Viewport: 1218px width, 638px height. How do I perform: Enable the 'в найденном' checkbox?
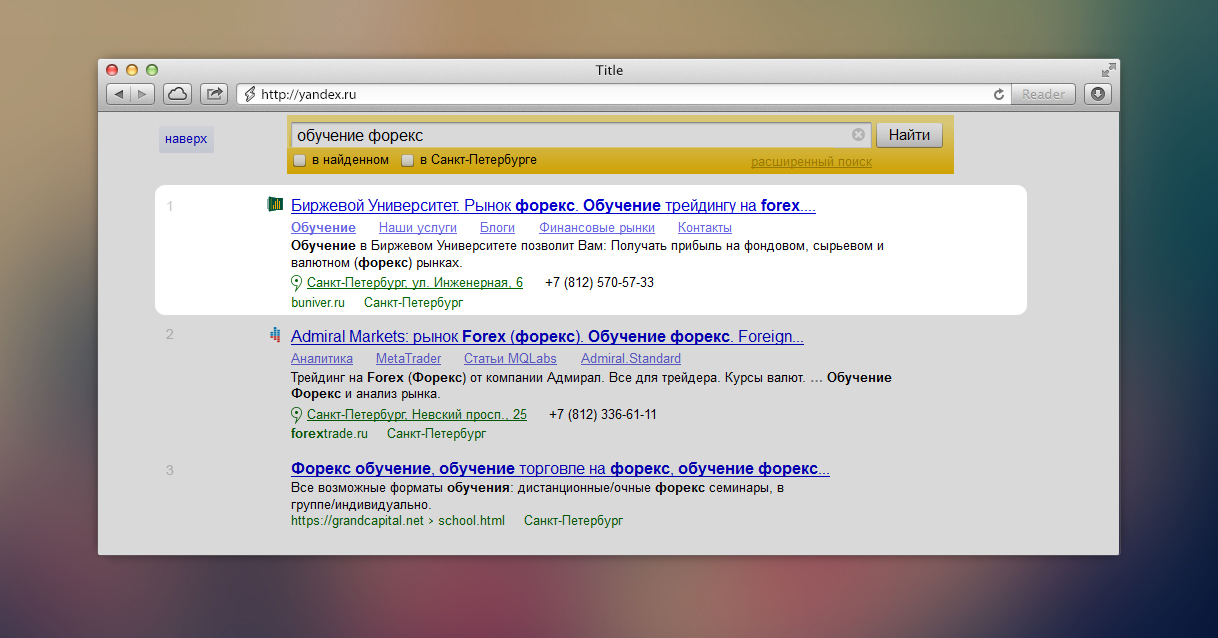coord(299,160)
